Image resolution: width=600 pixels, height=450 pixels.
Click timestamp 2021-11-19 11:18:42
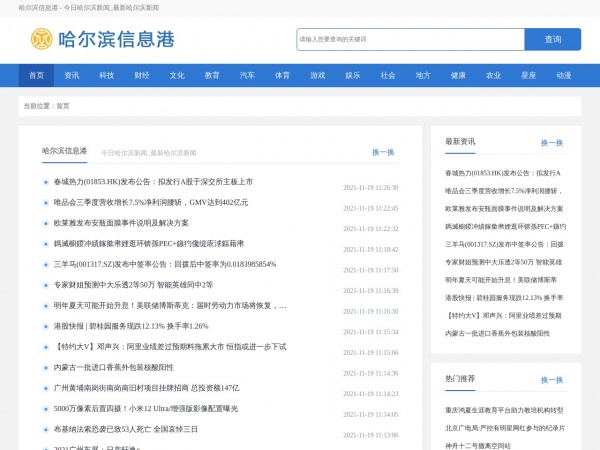click(370, 250)
